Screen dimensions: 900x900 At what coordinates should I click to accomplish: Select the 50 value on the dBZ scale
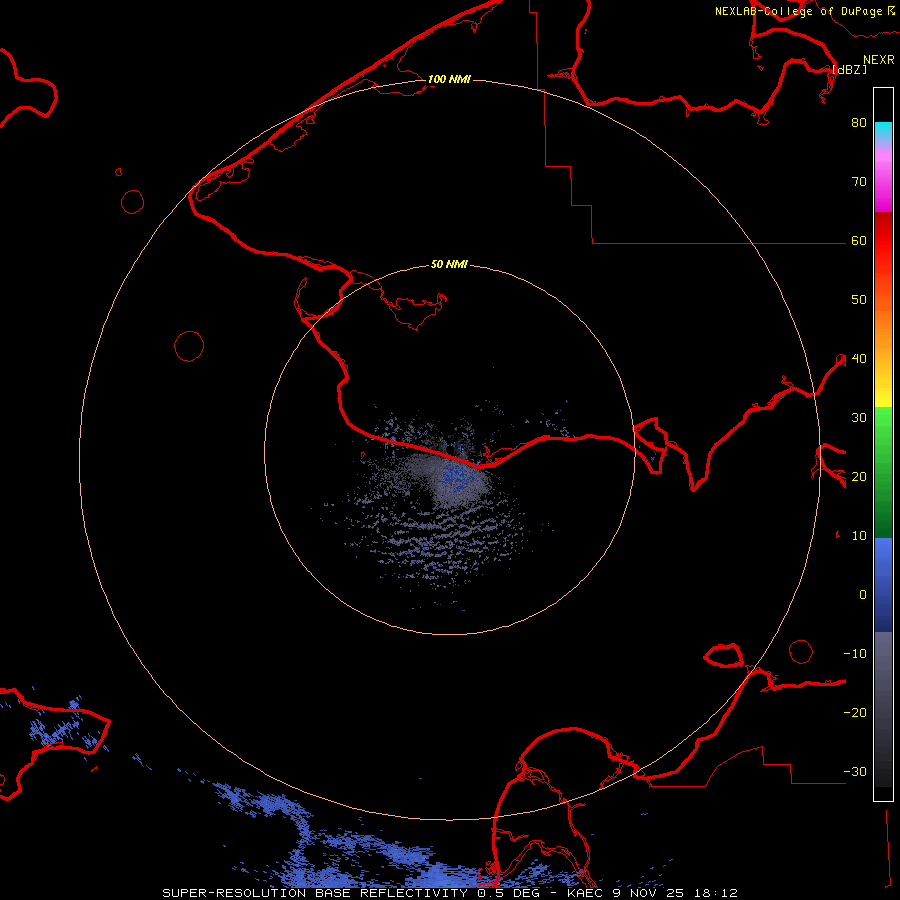click(x=859, y=299)
